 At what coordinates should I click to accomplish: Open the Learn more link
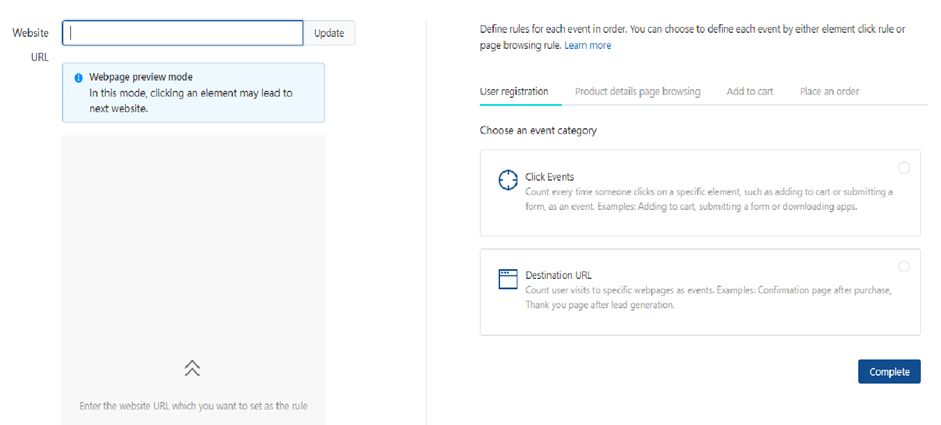(587, 45)
